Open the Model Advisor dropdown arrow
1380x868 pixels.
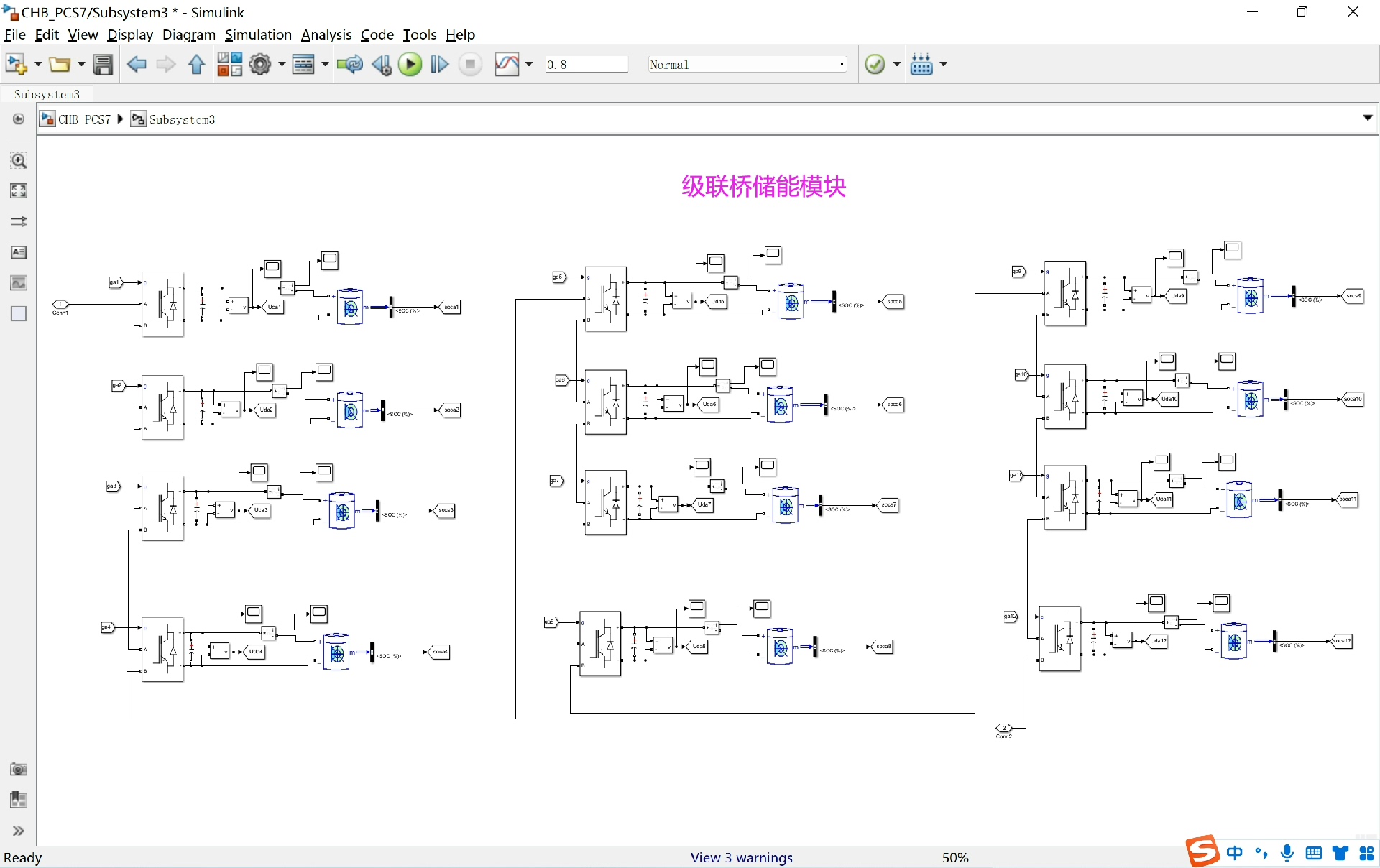[x=896, y=65]
